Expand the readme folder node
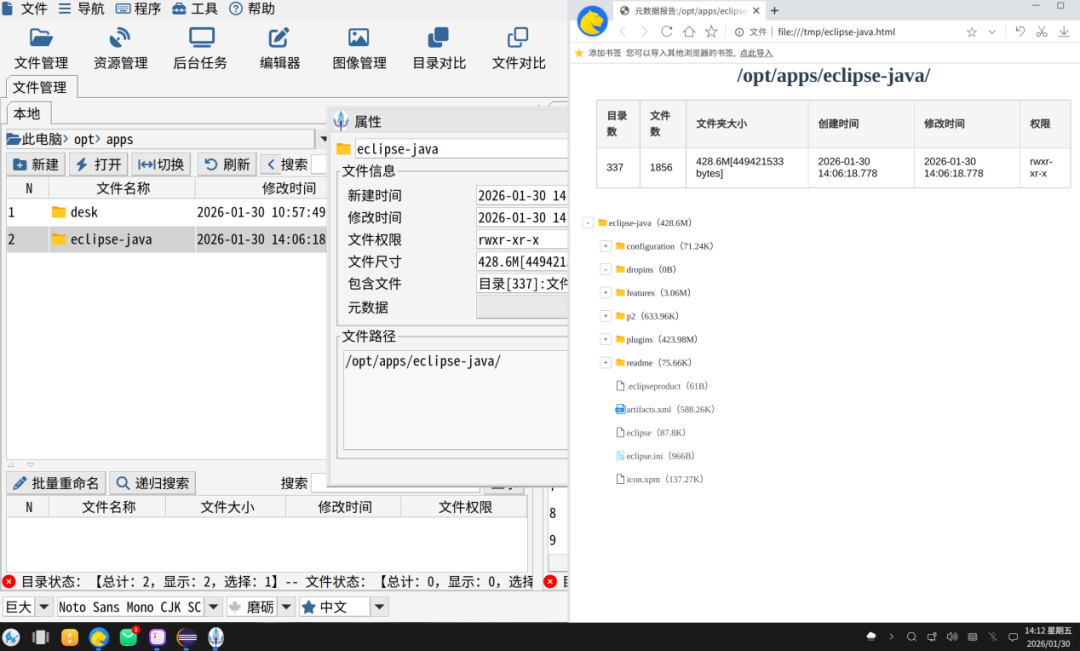 [x=605, y=362]
